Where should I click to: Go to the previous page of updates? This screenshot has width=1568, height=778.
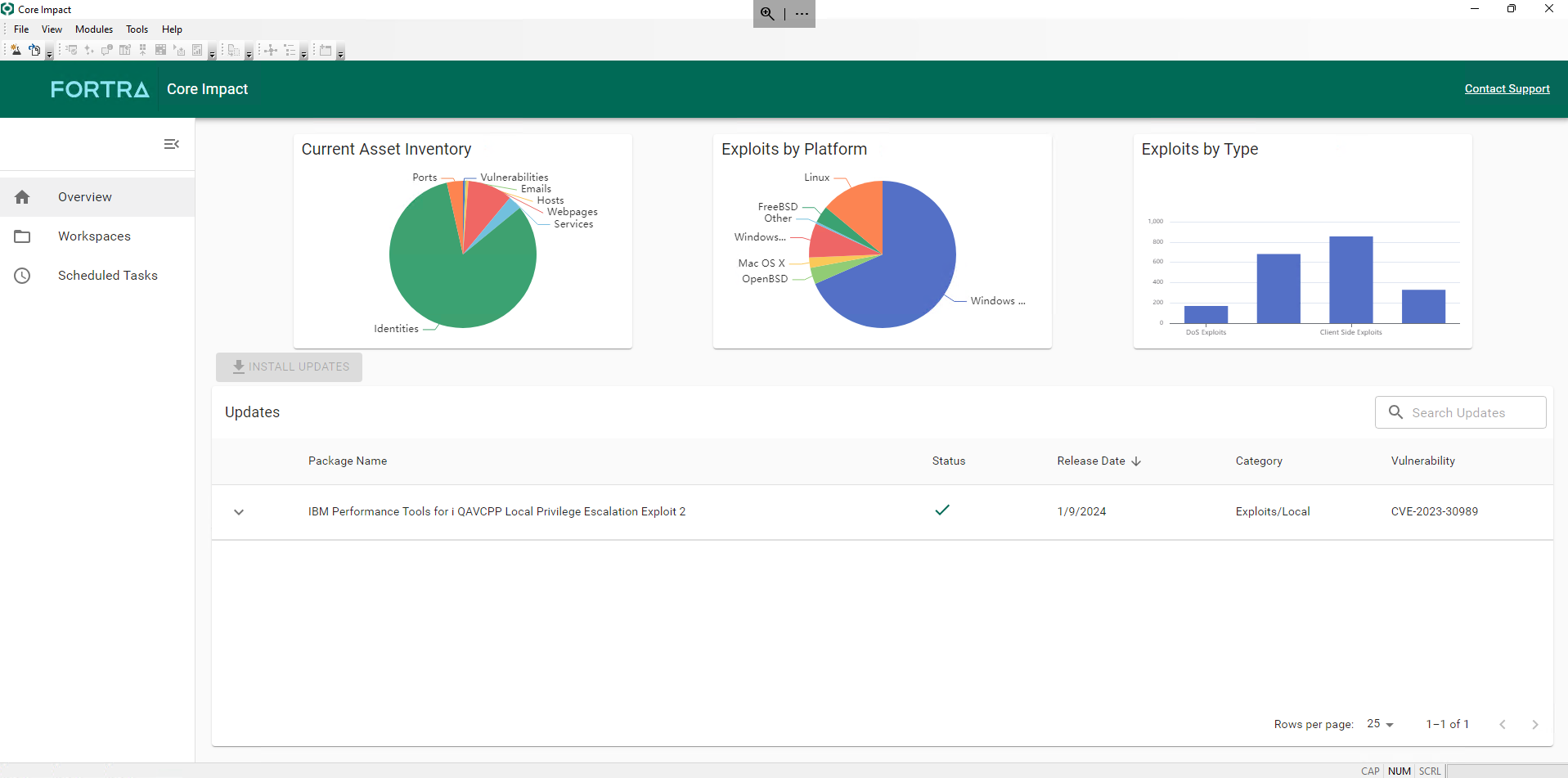click(x=1503, y=724)
